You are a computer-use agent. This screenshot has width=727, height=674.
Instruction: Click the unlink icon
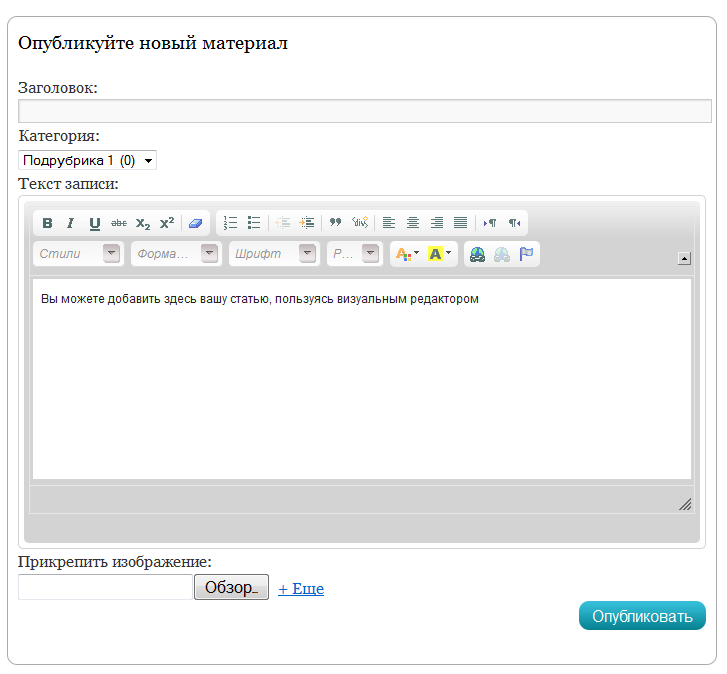(502, 254)
